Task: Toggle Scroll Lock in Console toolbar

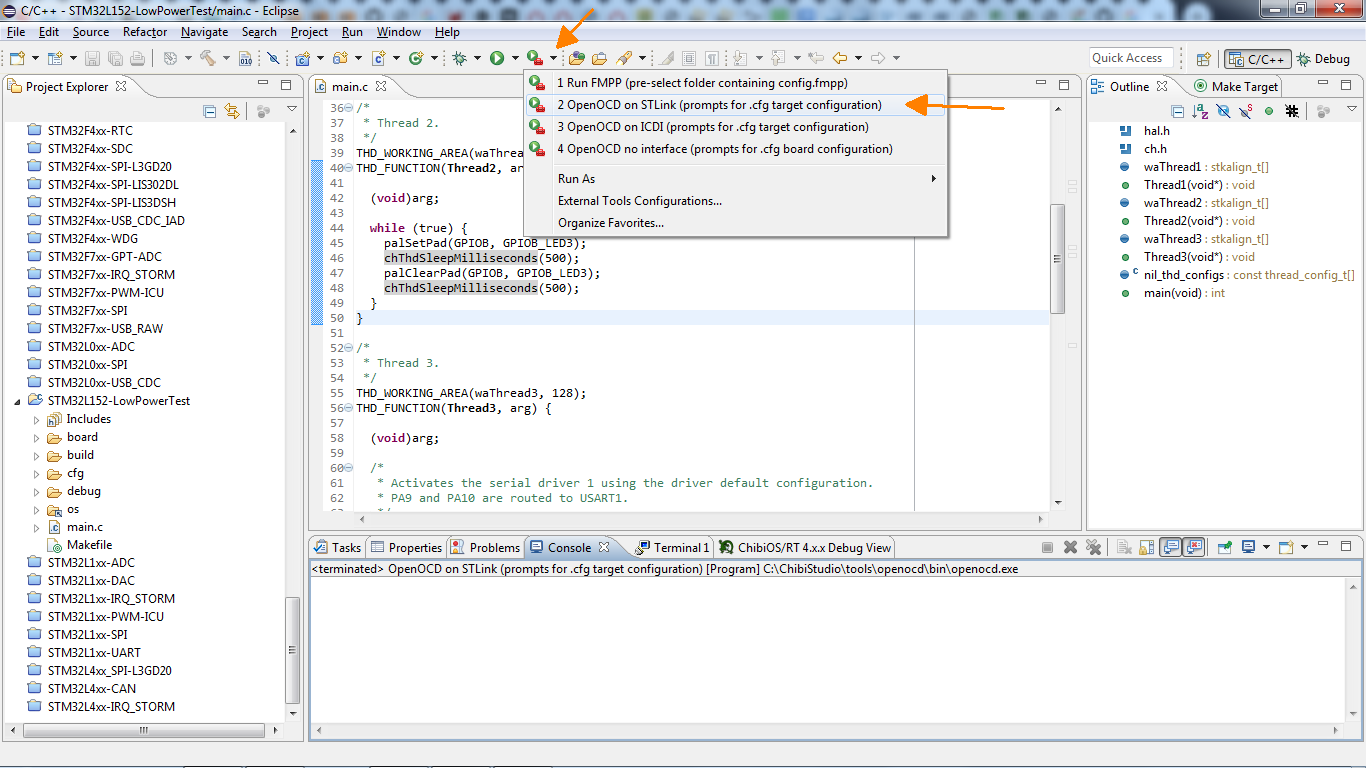Action: tap(1146, 548)
